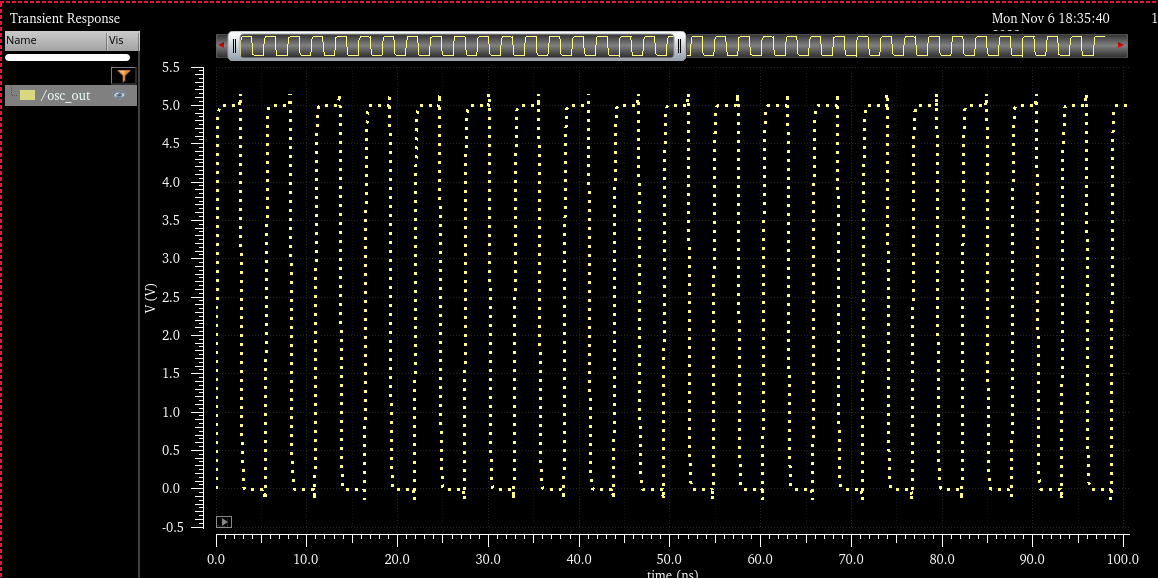The width and height of the screenshot is (1158, 578).
Task: Click the Transient Response window title
Action: tap(65, 18)
